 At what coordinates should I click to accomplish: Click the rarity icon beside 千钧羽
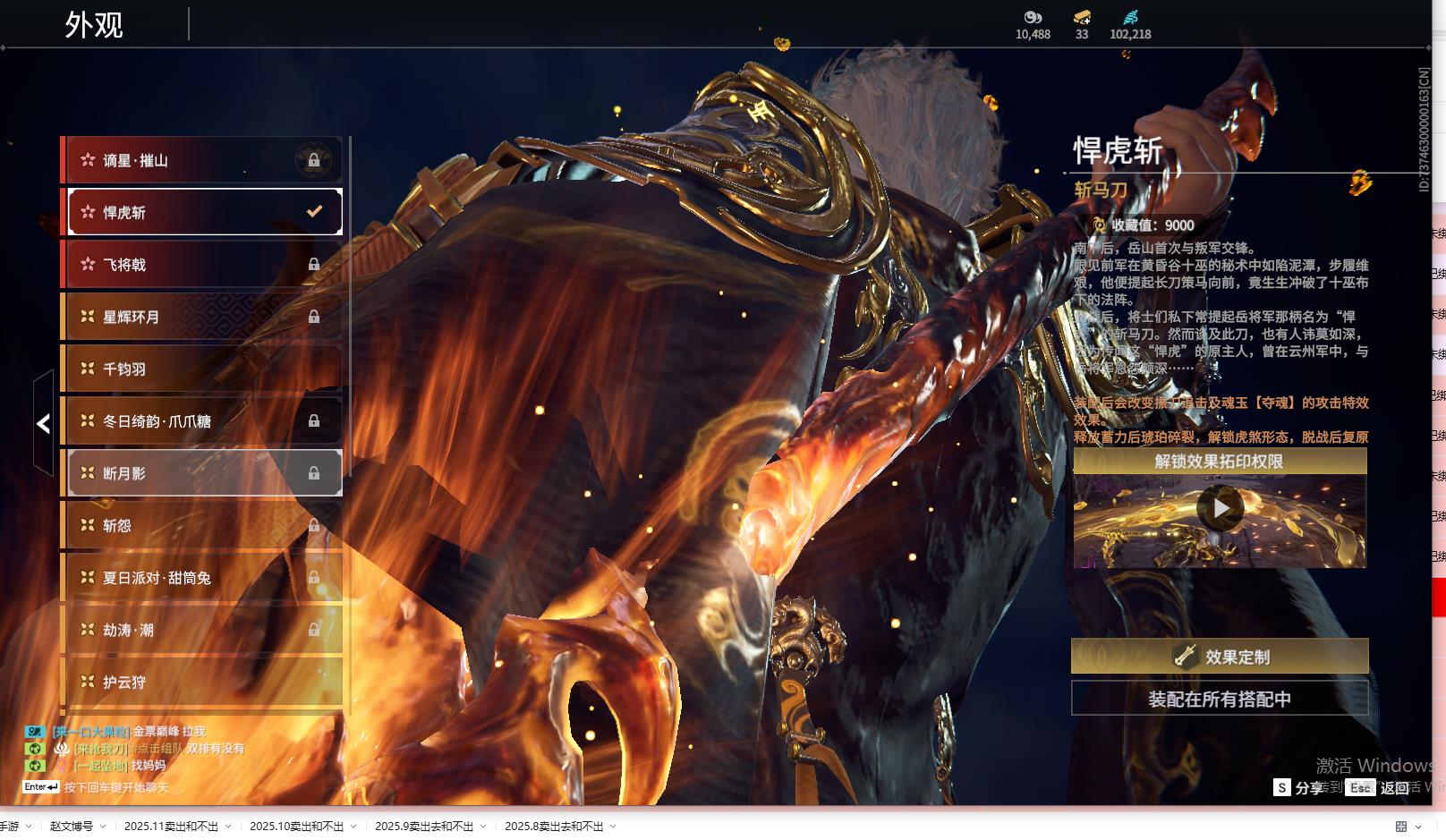point(88,369)
